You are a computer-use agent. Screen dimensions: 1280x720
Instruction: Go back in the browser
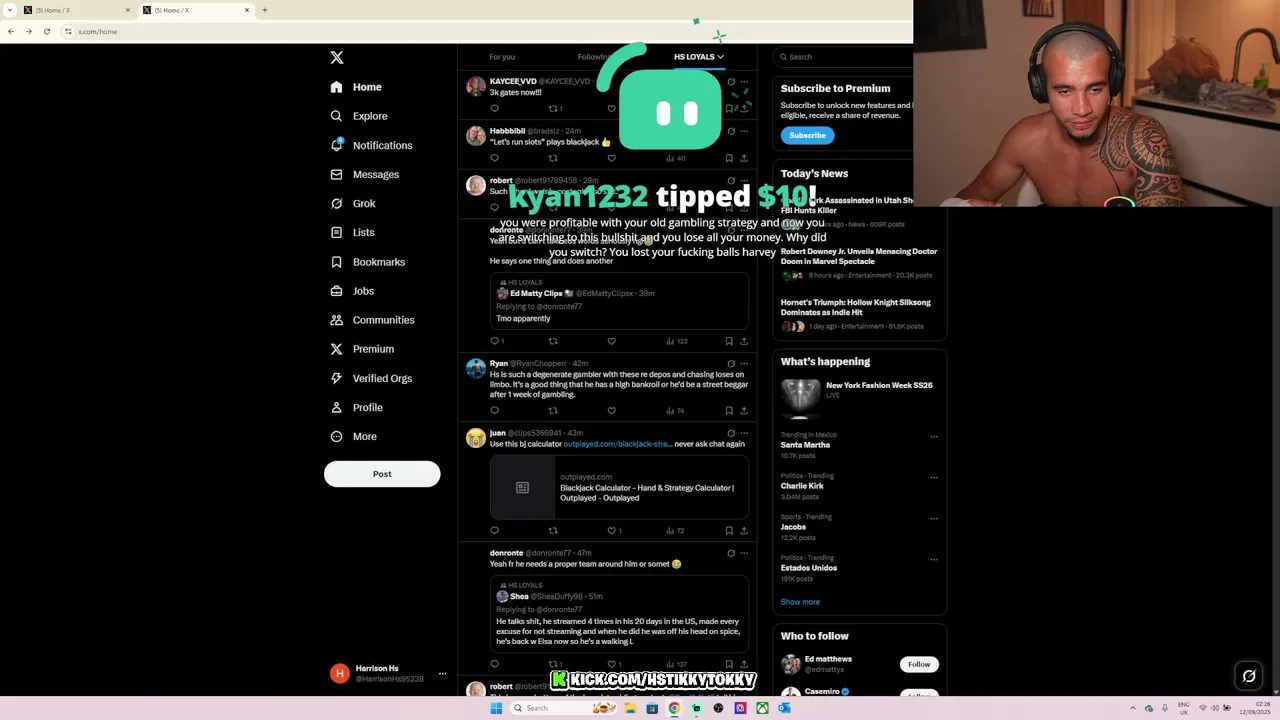[10, 31]
